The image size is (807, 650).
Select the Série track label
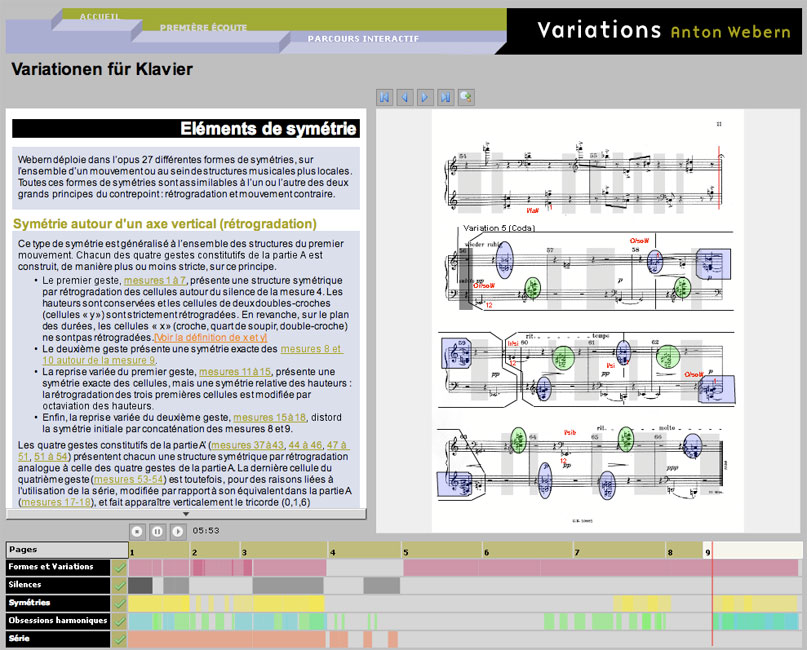click(x=58, y=639)
